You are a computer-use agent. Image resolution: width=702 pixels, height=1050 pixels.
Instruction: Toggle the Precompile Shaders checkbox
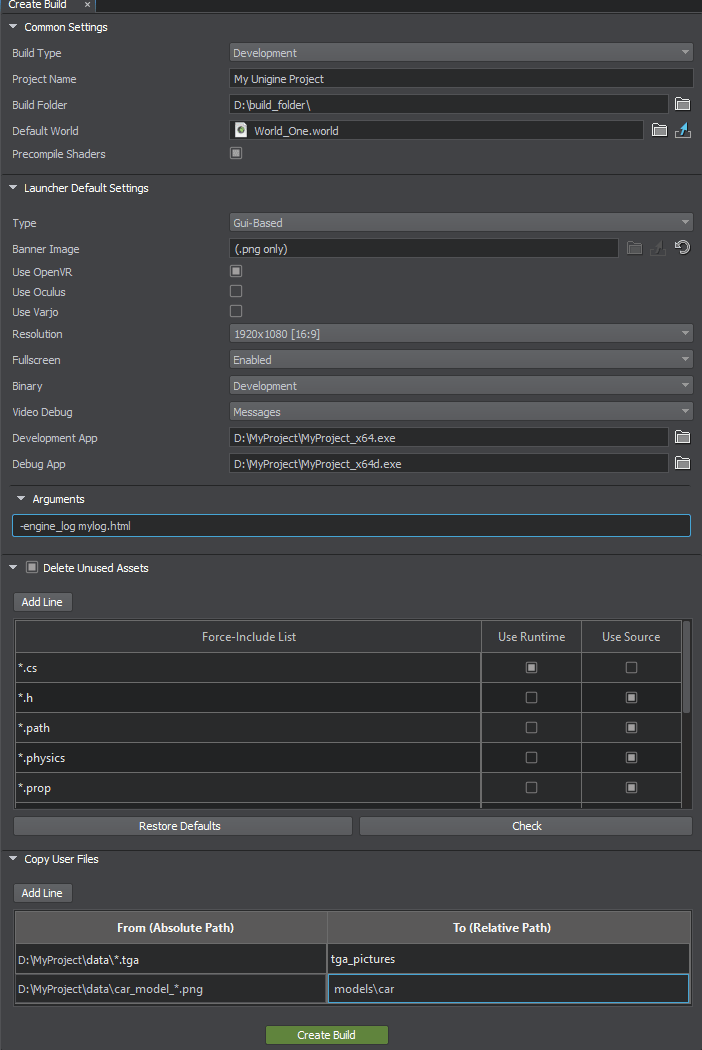click(x=236, y=154)
